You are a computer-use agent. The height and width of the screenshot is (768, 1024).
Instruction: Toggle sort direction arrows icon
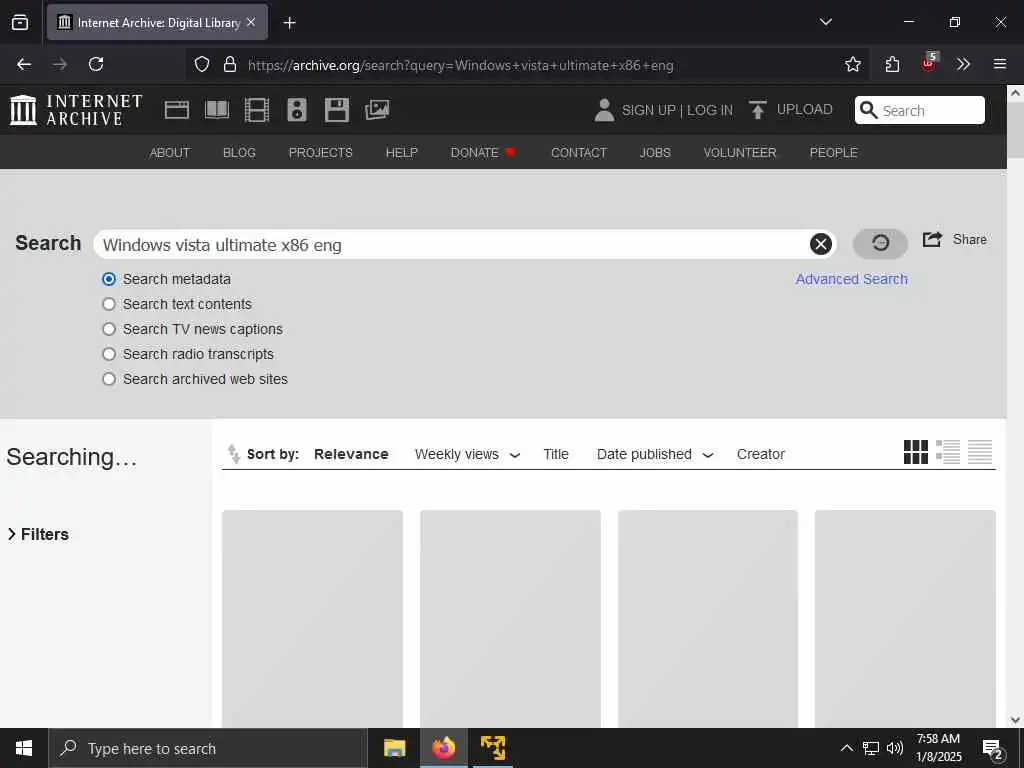click(x=234, y=454)
